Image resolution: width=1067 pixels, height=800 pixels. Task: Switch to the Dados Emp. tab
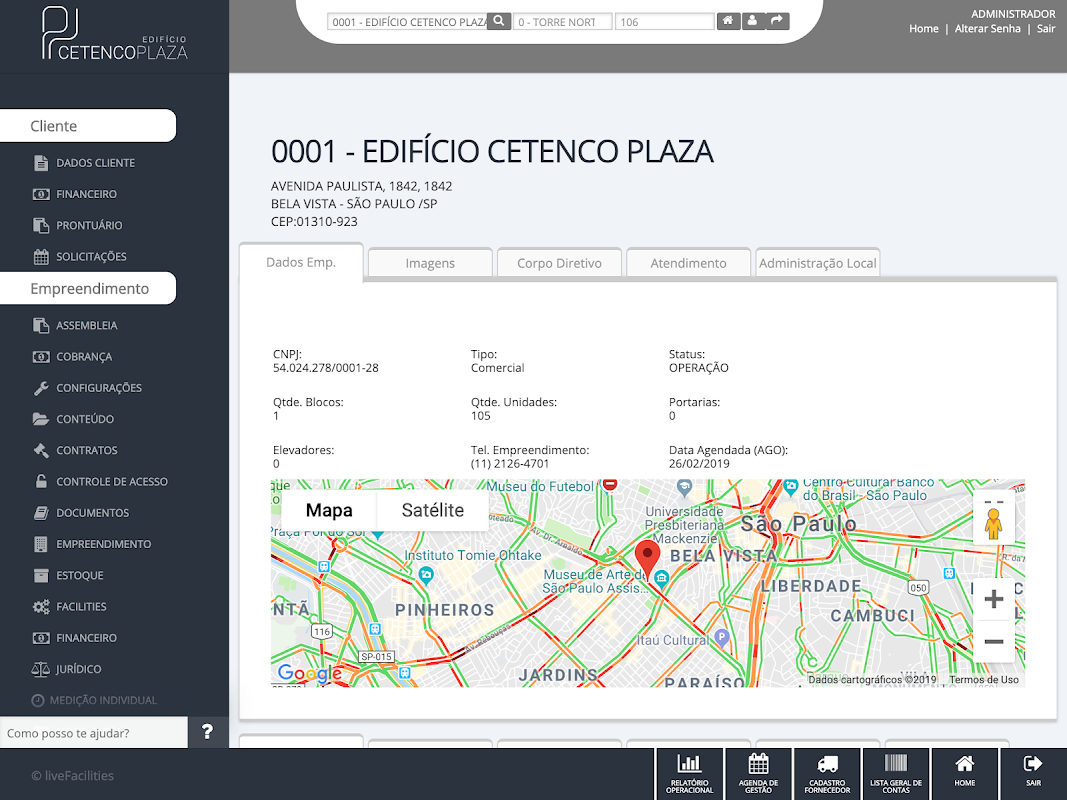301,262
